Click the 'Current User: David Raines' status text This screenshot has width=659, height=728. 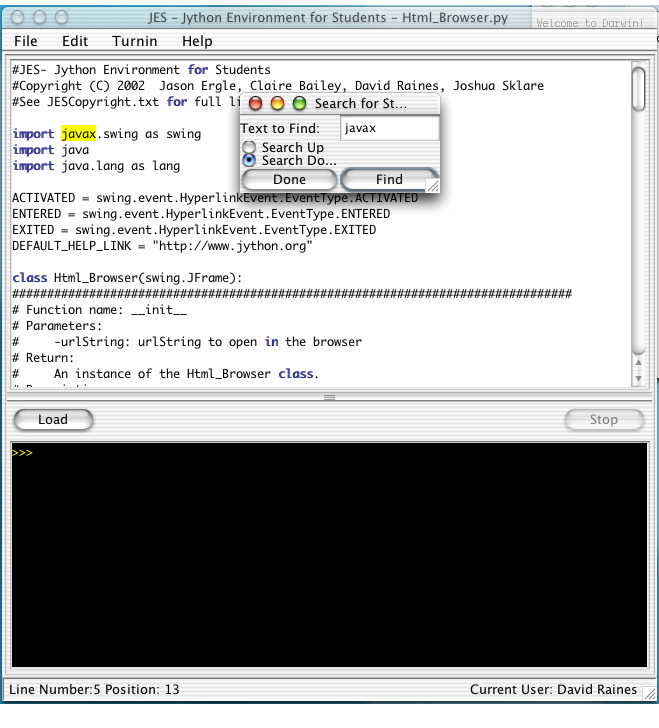coord(553,689)
